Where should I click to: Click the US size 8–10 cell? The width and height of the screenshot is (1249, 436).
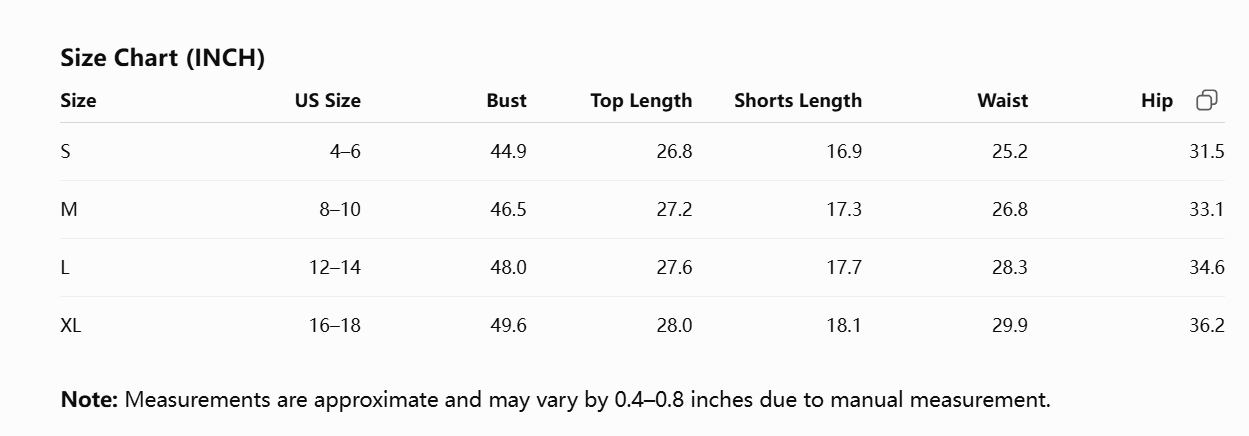coord(340,210)
